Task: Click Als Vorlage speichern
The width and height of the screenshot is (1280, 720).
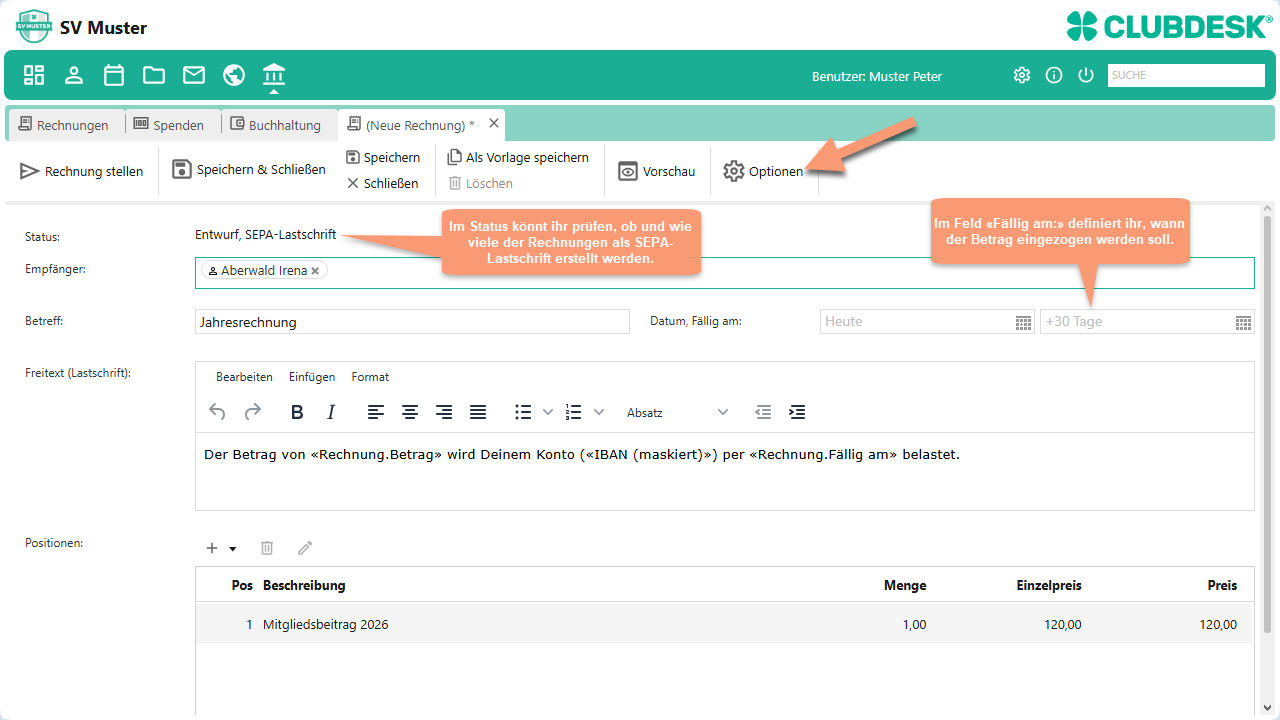Action: (x=518, y=157)
